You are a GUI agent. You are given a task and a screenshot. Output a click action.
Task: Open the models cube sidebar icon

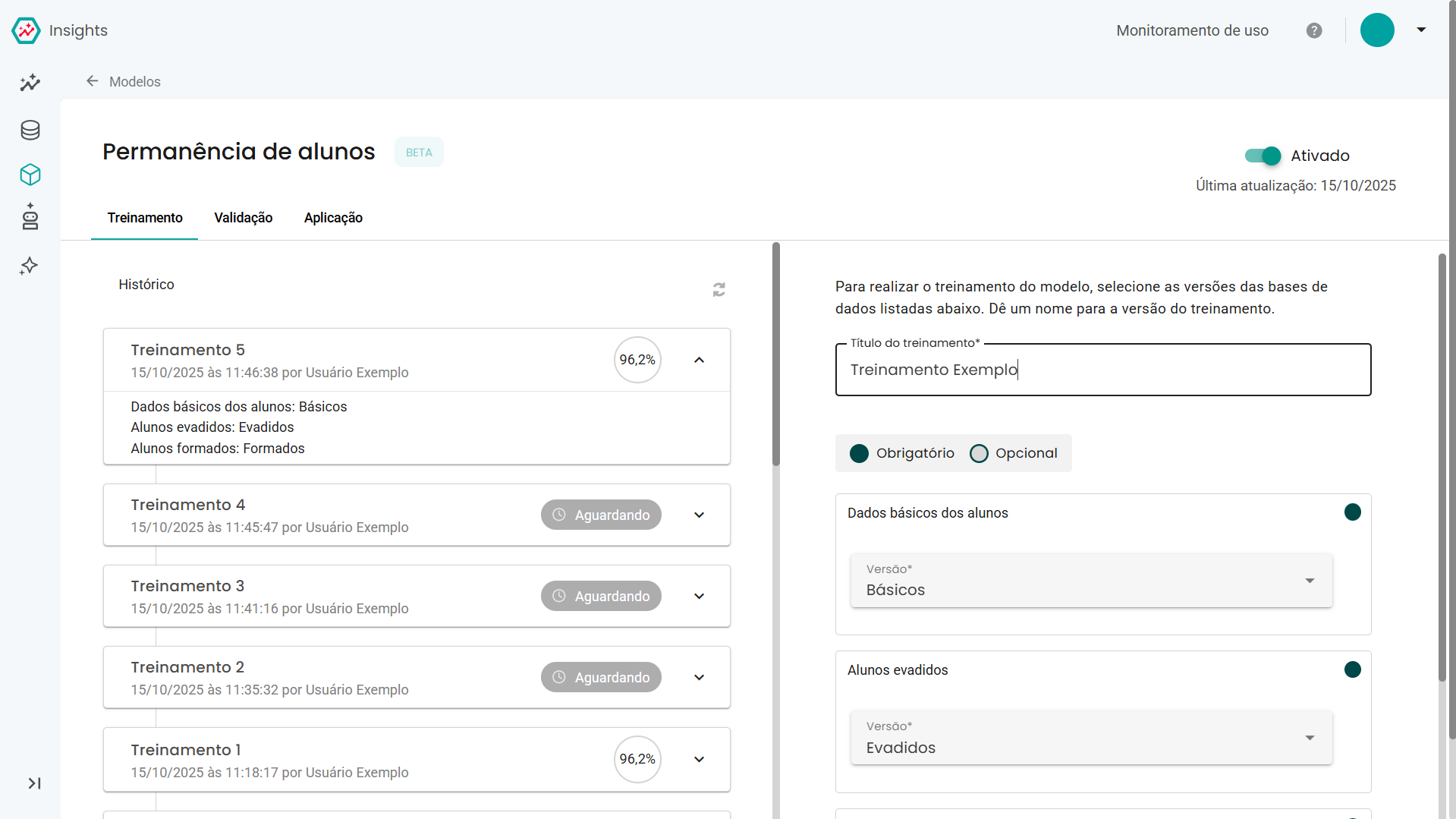click(x=30, y=175)
